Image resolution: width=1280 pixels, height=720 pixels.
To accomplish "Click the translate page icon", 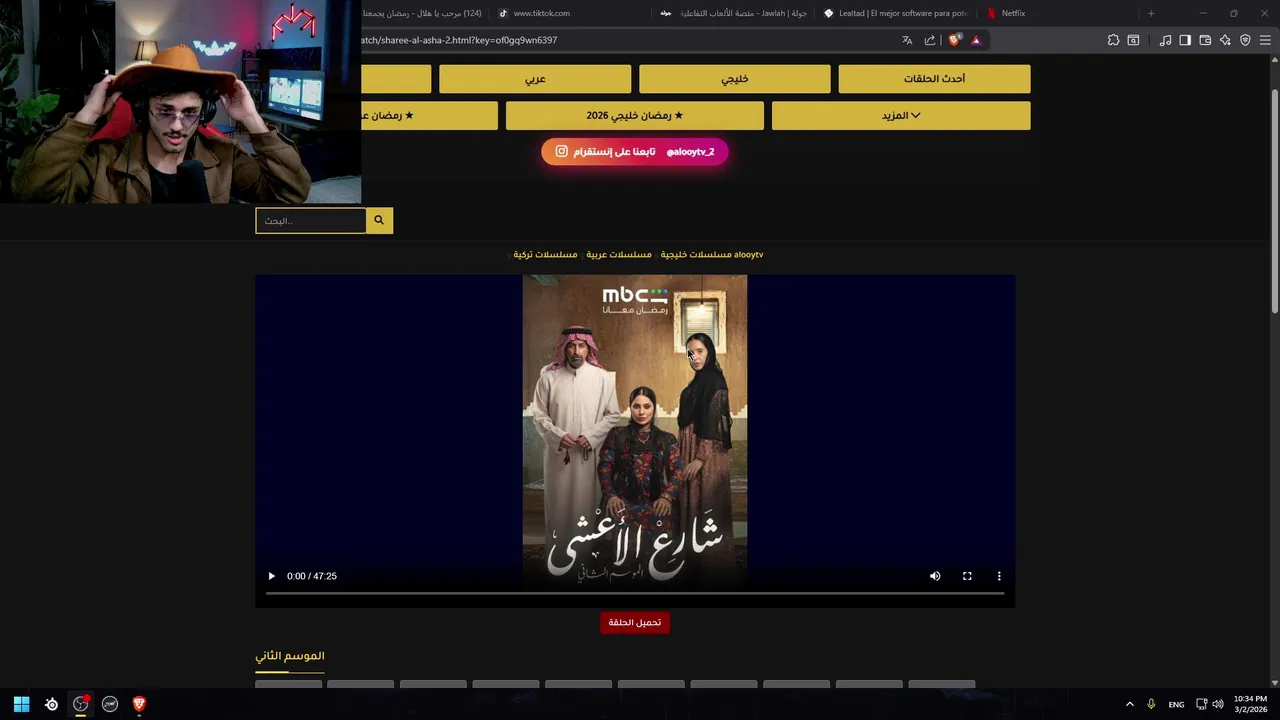I will [x=907, y=40].
